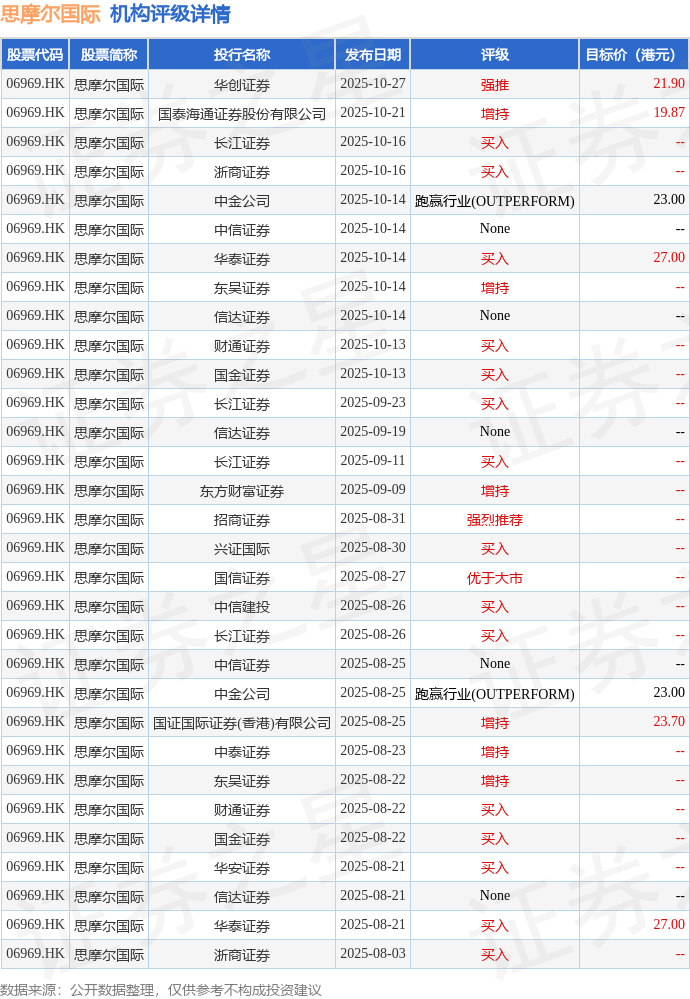Image resolution: width=690 pixels, height=999 pixels.
Task: Click target price 21.90
Action: [669, 83]
